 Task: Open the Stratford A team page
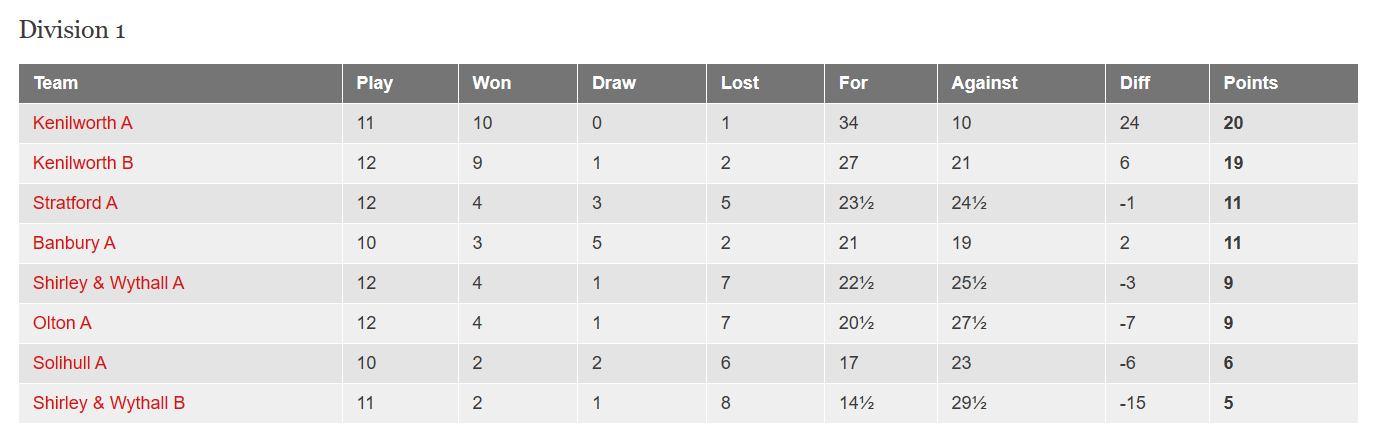[75, 203]
